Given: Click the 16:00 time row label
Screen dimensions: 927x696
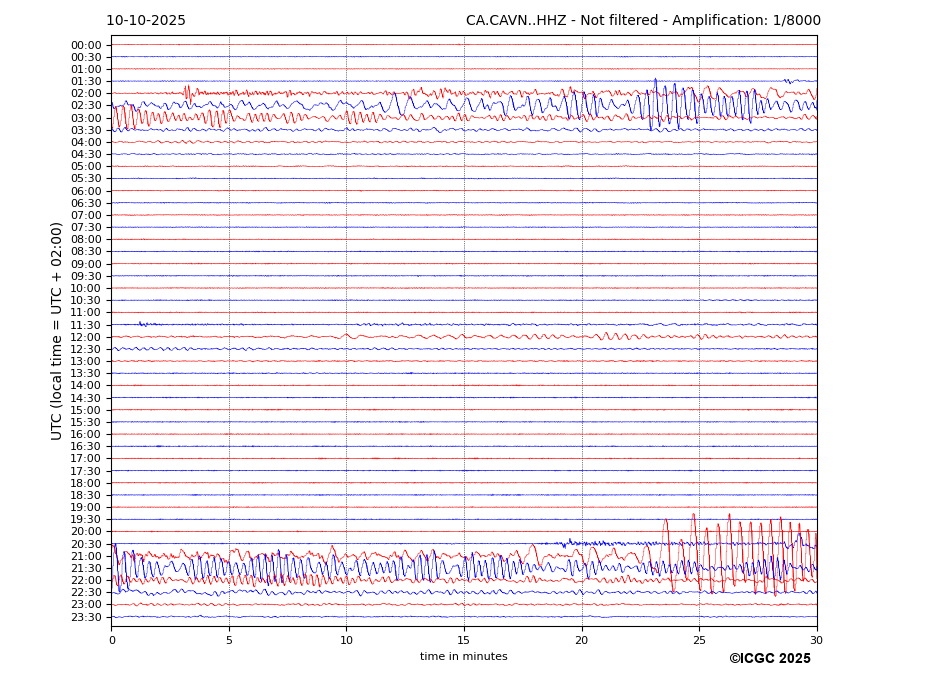Looking at the screenshot, I should tap(86, 434).
